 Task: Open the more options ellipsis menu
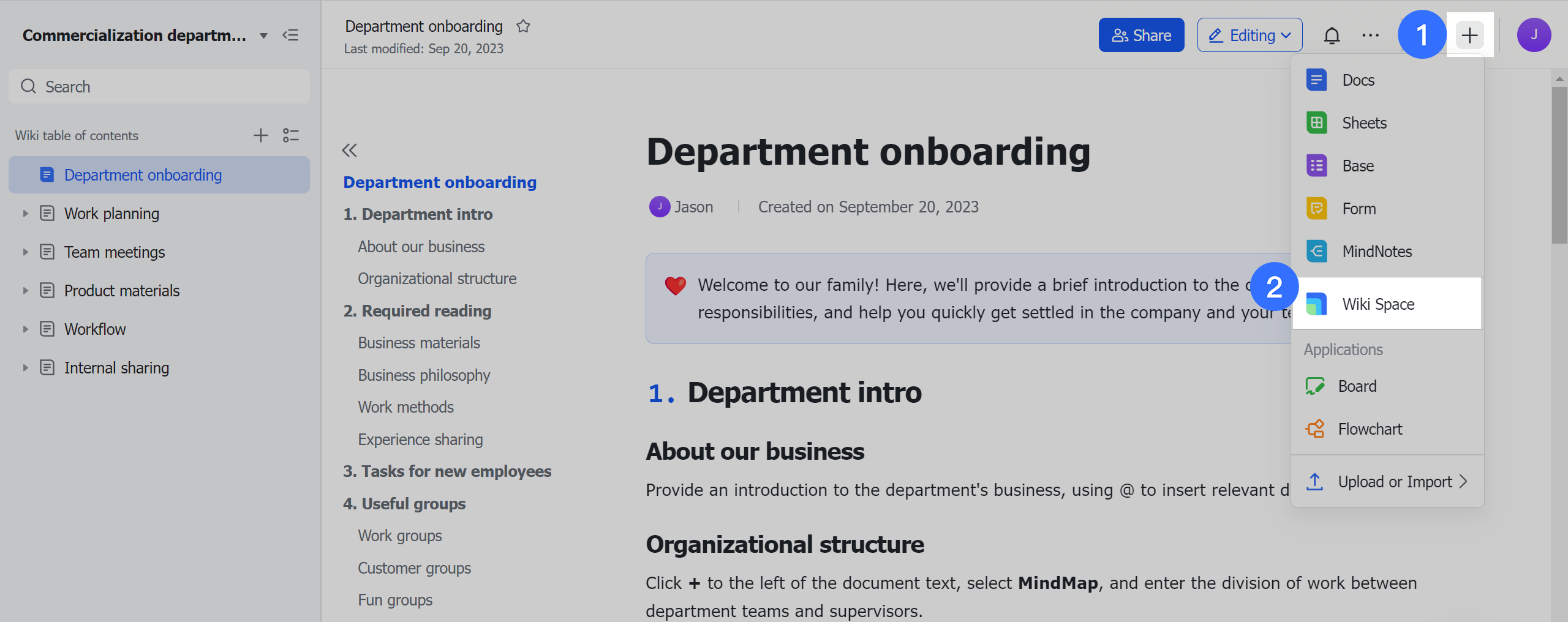pos(1371,35)
